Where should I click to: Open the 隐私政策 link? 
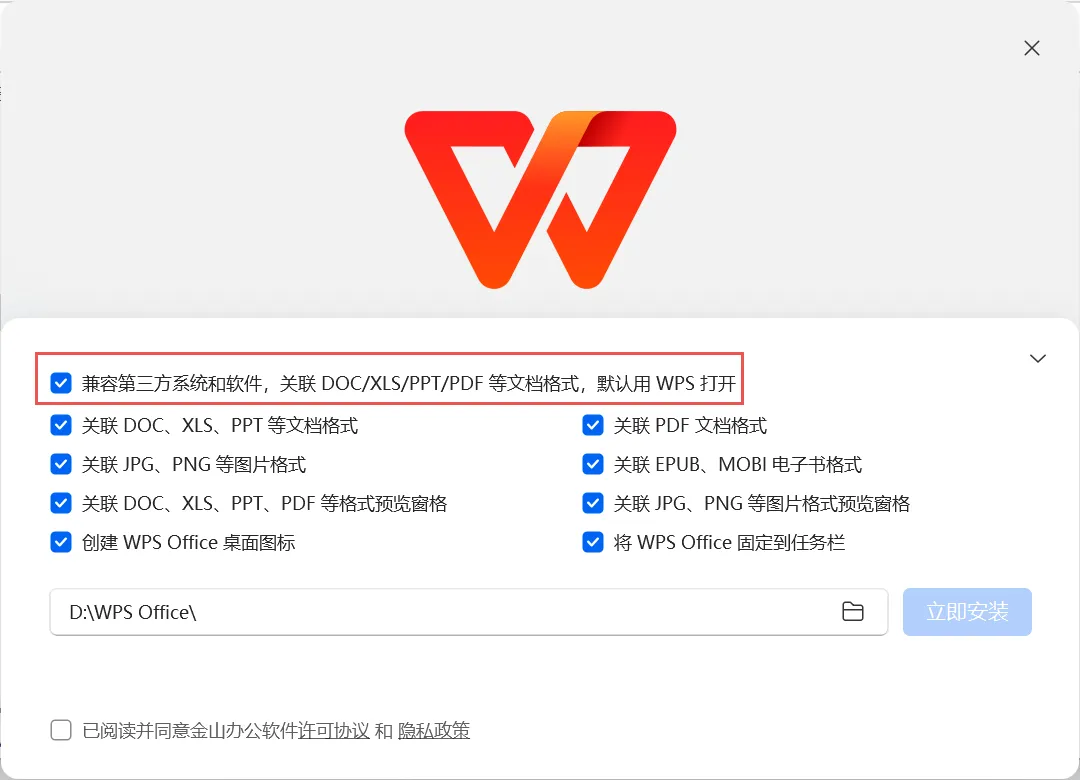(x=434, y=730)
